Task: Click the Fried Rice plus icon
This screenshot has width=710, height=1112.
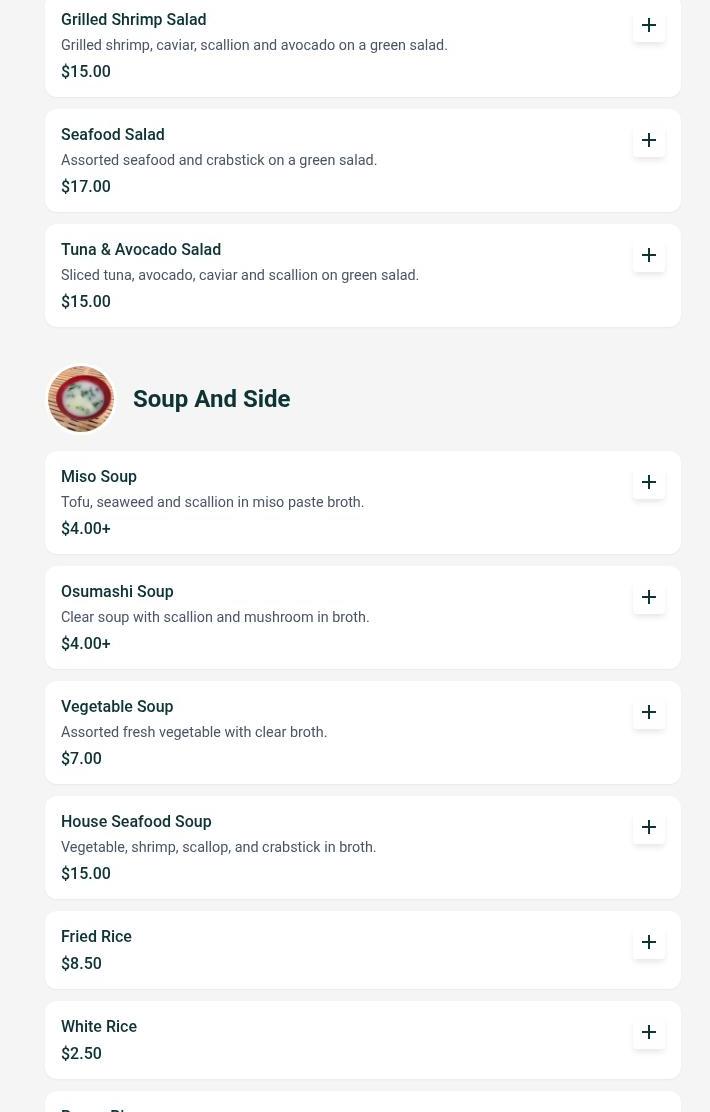Action: coord(649,942)
